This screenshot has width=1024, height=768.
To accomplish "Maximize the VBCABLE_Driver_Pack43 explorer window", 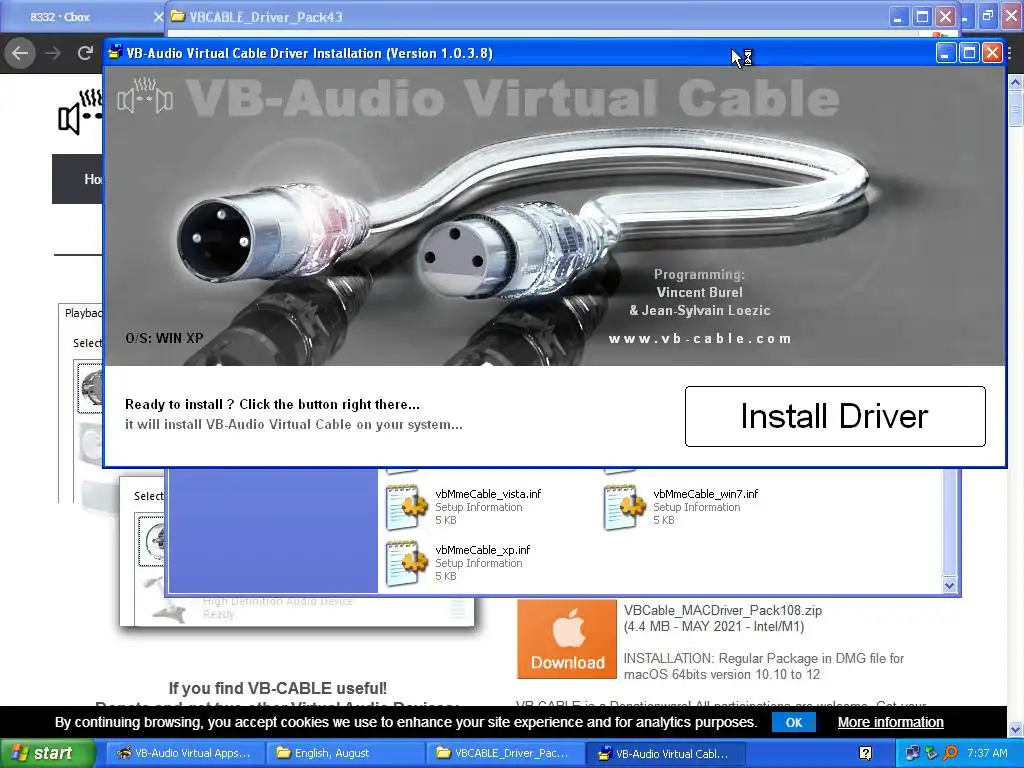I will (x=921, y=16).
